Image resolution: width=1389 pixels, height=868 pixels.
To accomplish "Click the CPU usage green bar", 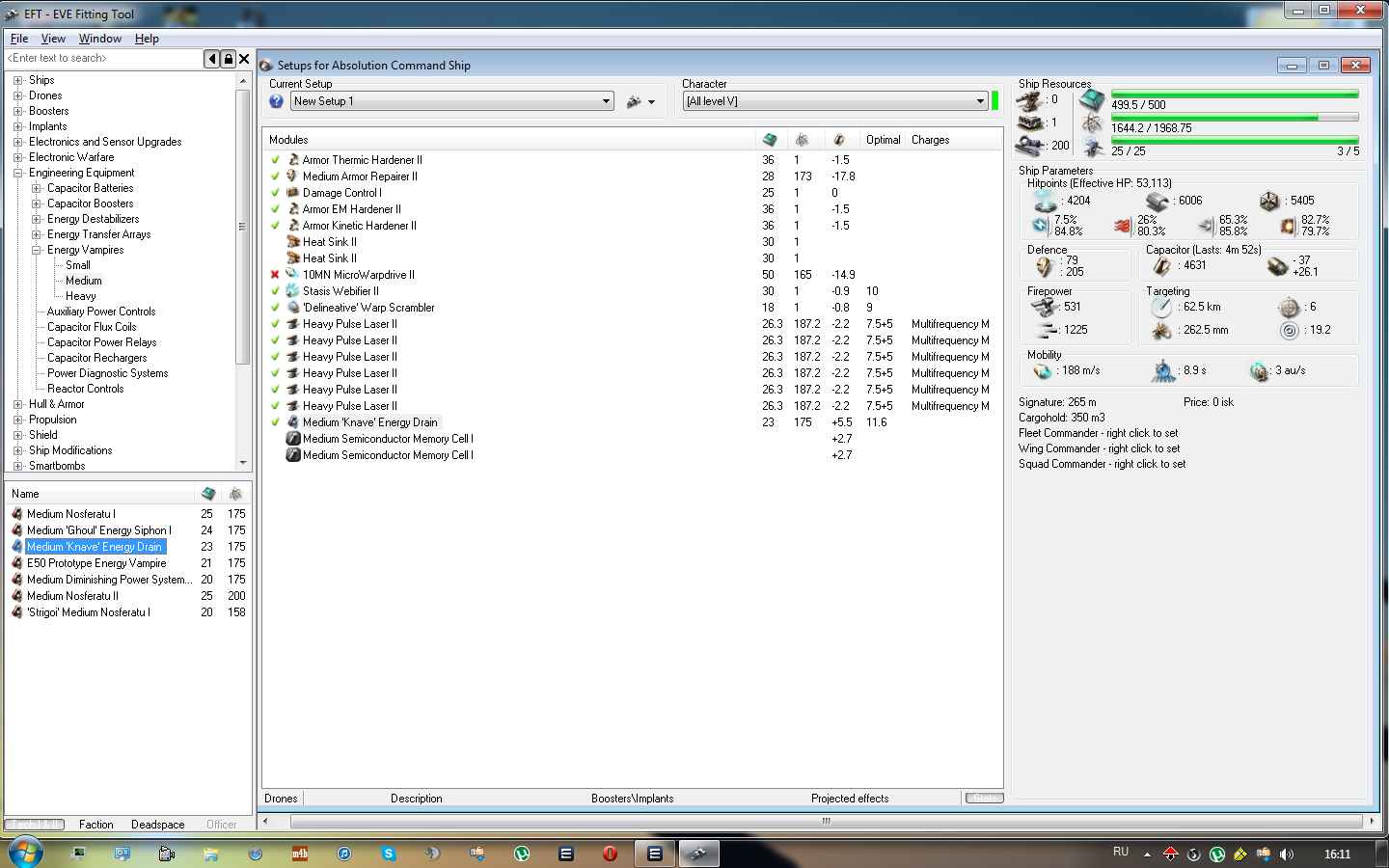I will [1235, 95].
